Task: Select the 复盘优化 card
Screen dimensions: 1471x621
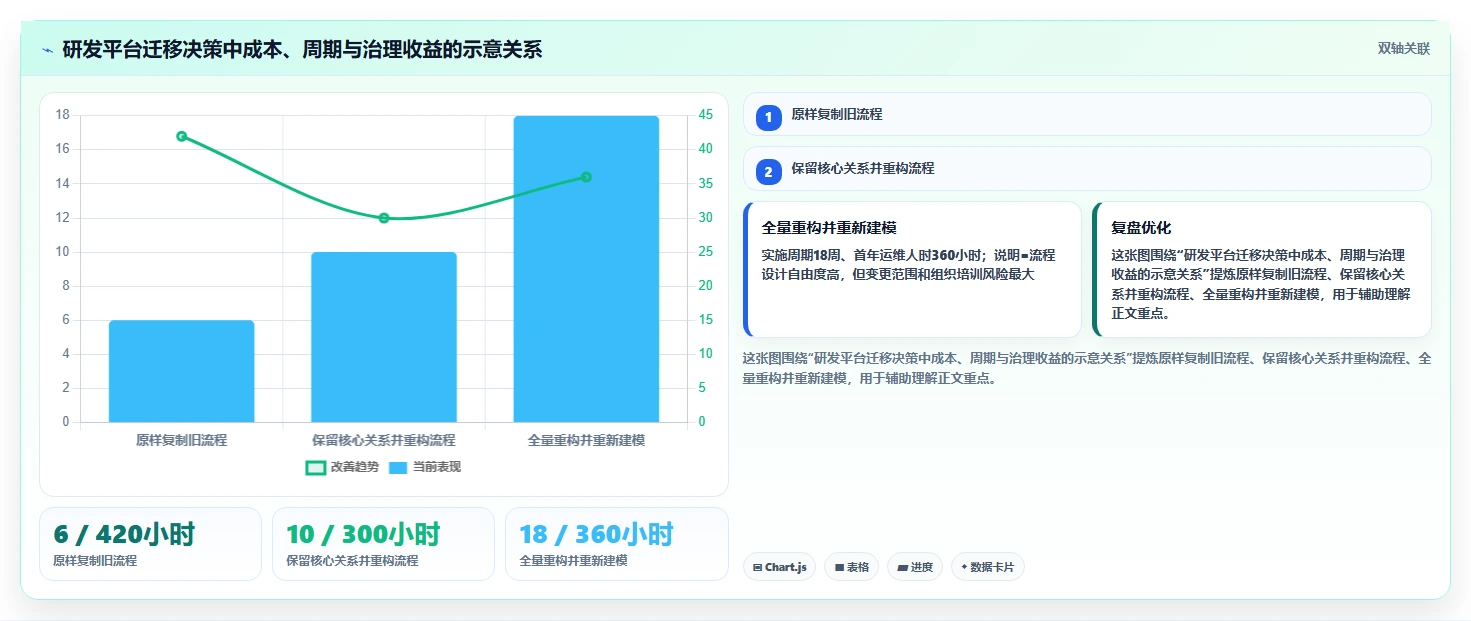Action: [1261, 269]
